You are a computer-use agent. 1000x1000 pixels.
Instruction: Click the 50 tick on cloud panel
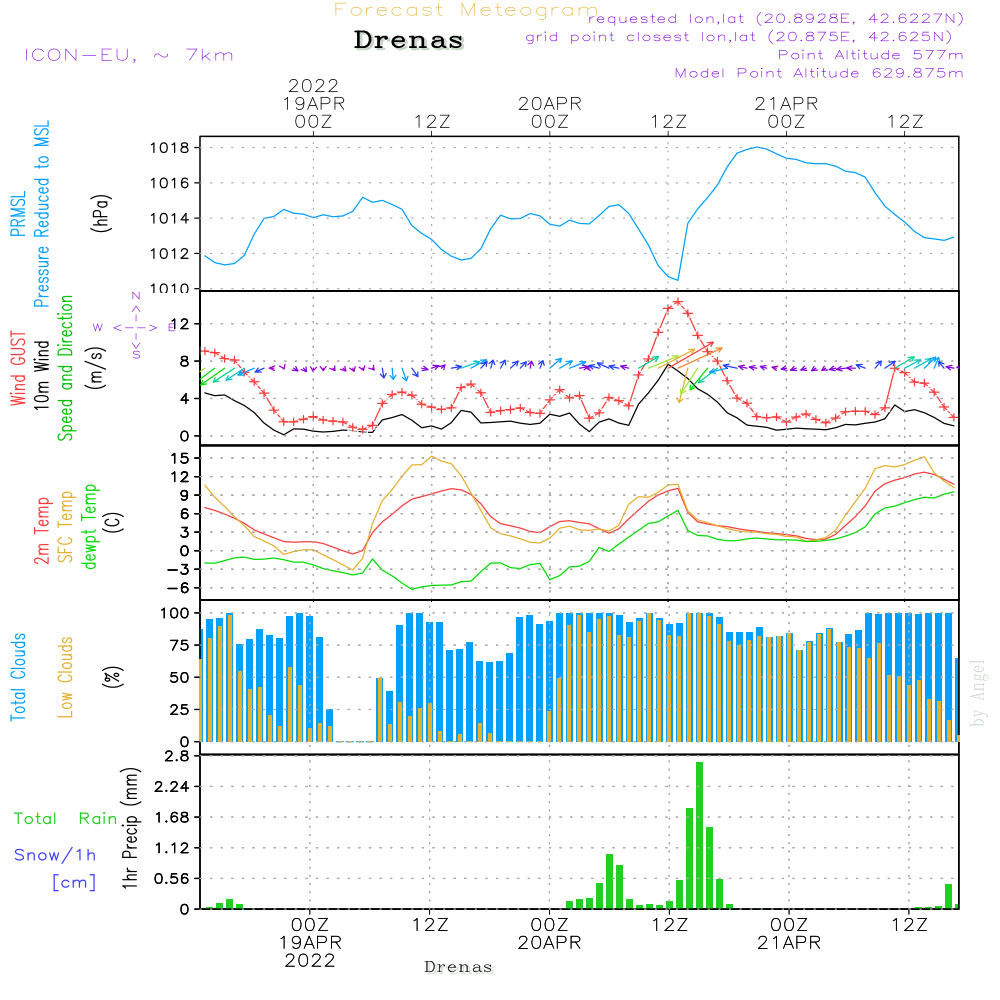click(180, 677)
